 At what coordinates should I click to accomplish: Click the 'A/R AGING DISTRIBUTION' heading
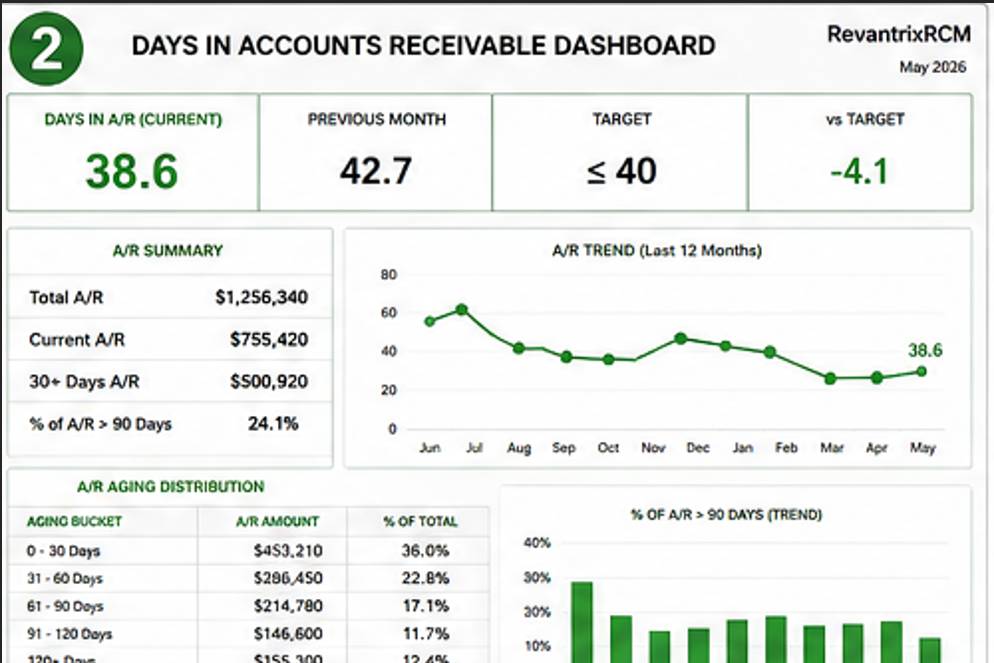pyautogui.click(x=171, y=487)
